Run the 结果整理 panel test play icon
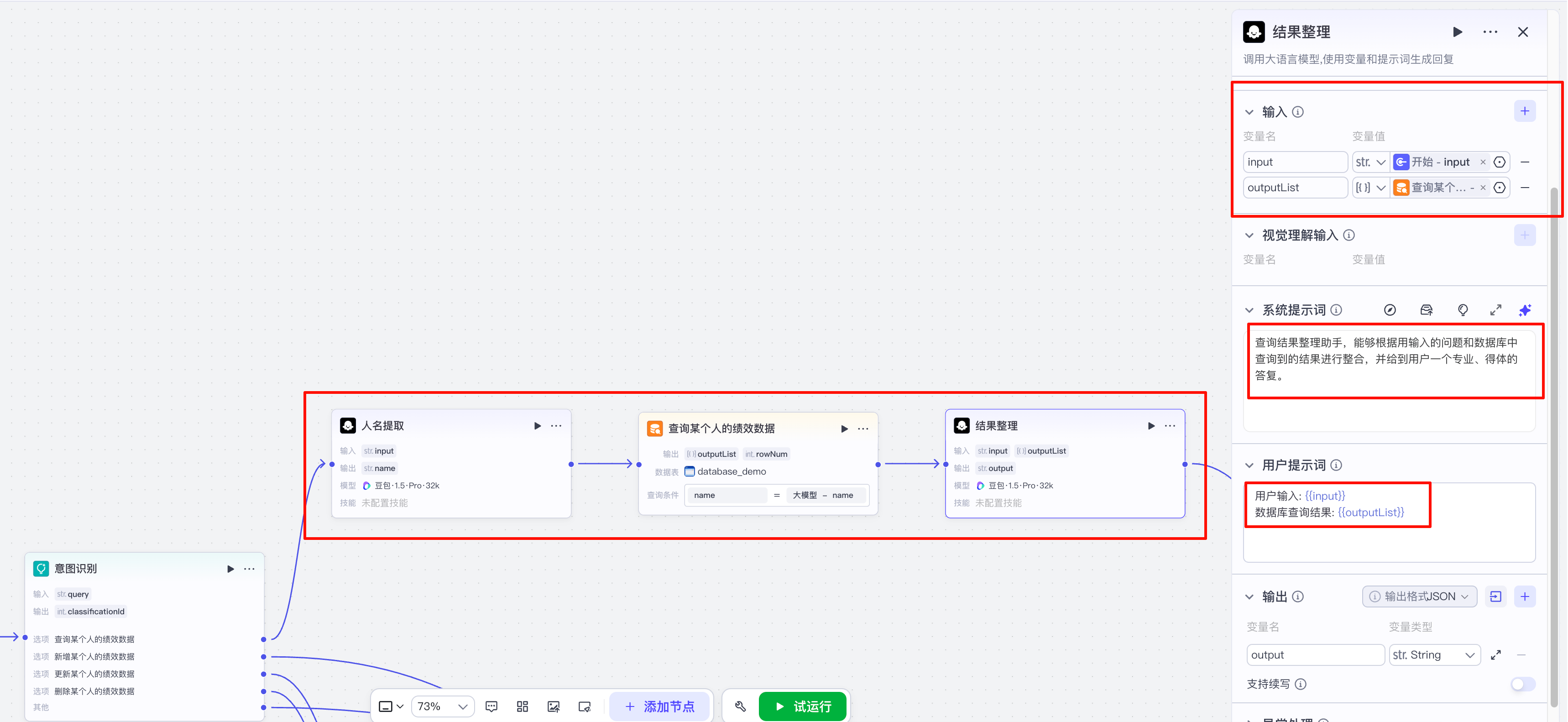The width and height of the screenshot is (1568, 722). click(1457, 32)
